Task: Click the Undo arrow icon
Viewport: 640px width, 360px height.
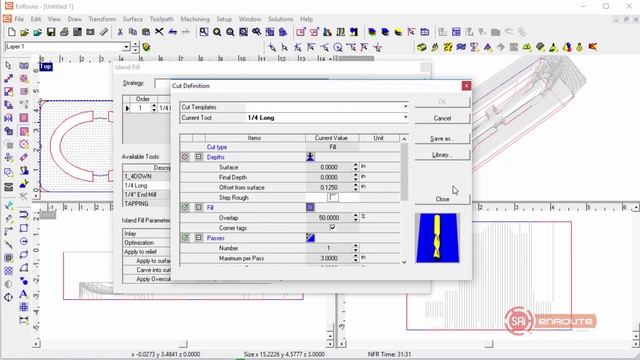Action: point(172,32)
